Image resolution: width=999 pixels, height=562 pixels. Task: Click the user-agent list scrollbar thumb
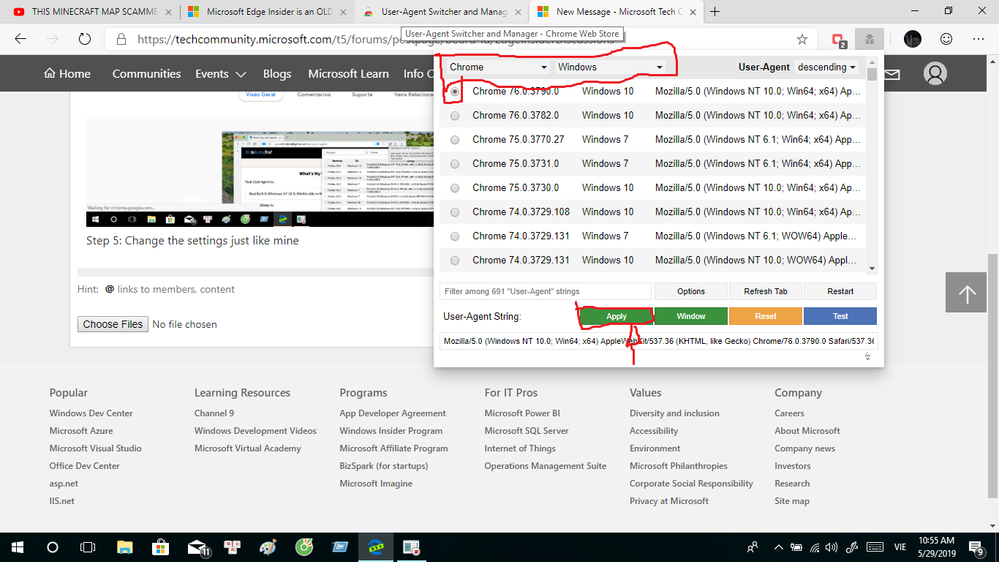point(872,75)
